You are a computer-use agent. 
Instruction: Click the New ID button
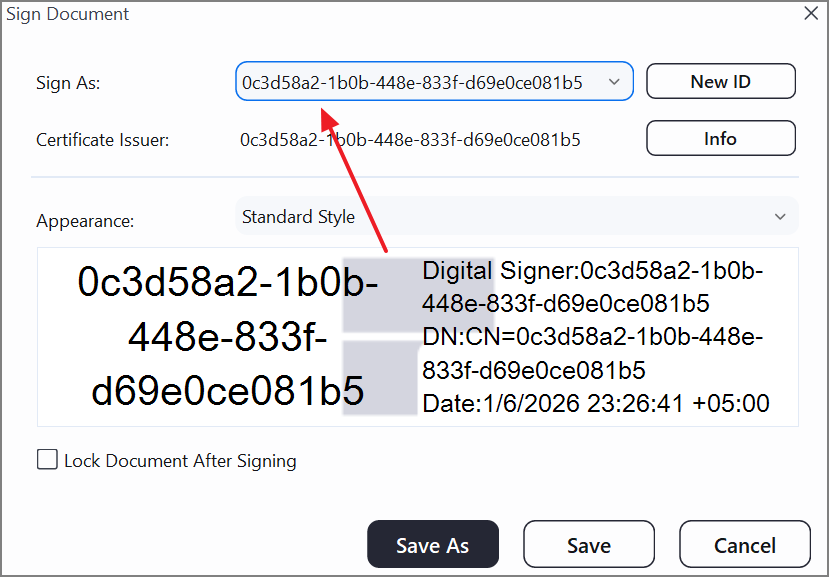tap(720, 81)
